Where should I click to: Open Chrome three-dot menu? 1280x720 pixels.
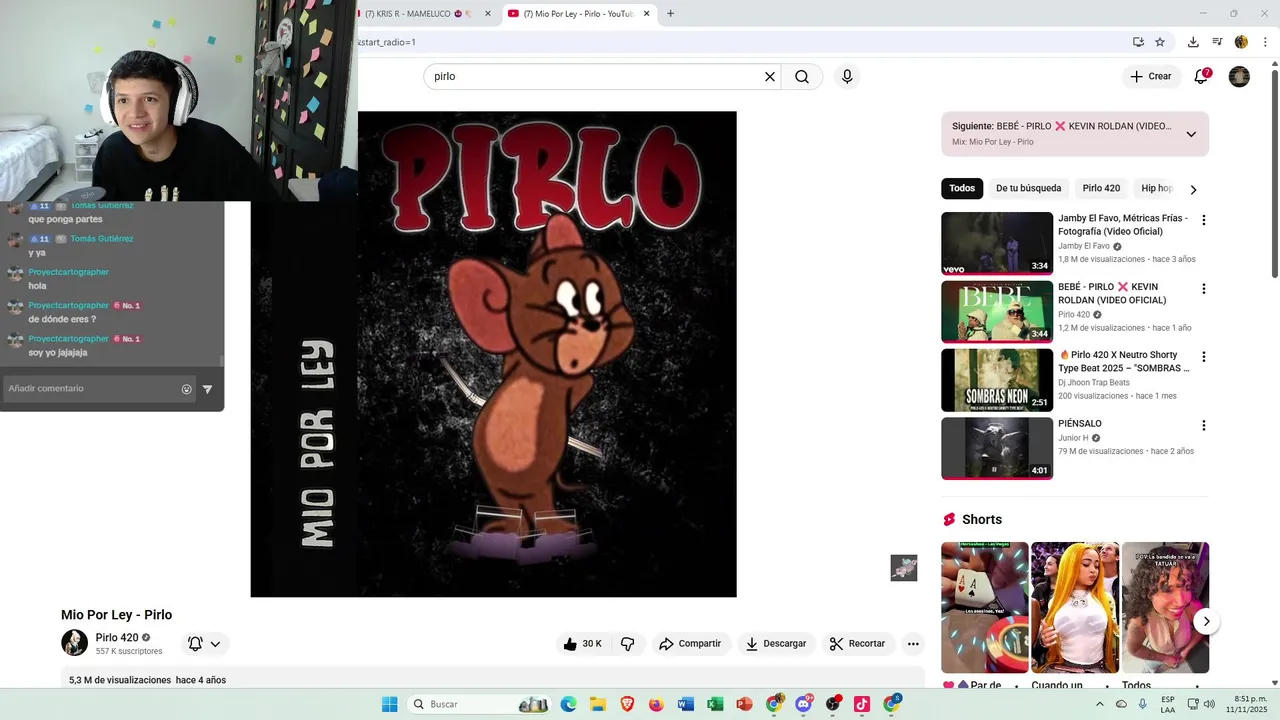(x=1265, y=42)
